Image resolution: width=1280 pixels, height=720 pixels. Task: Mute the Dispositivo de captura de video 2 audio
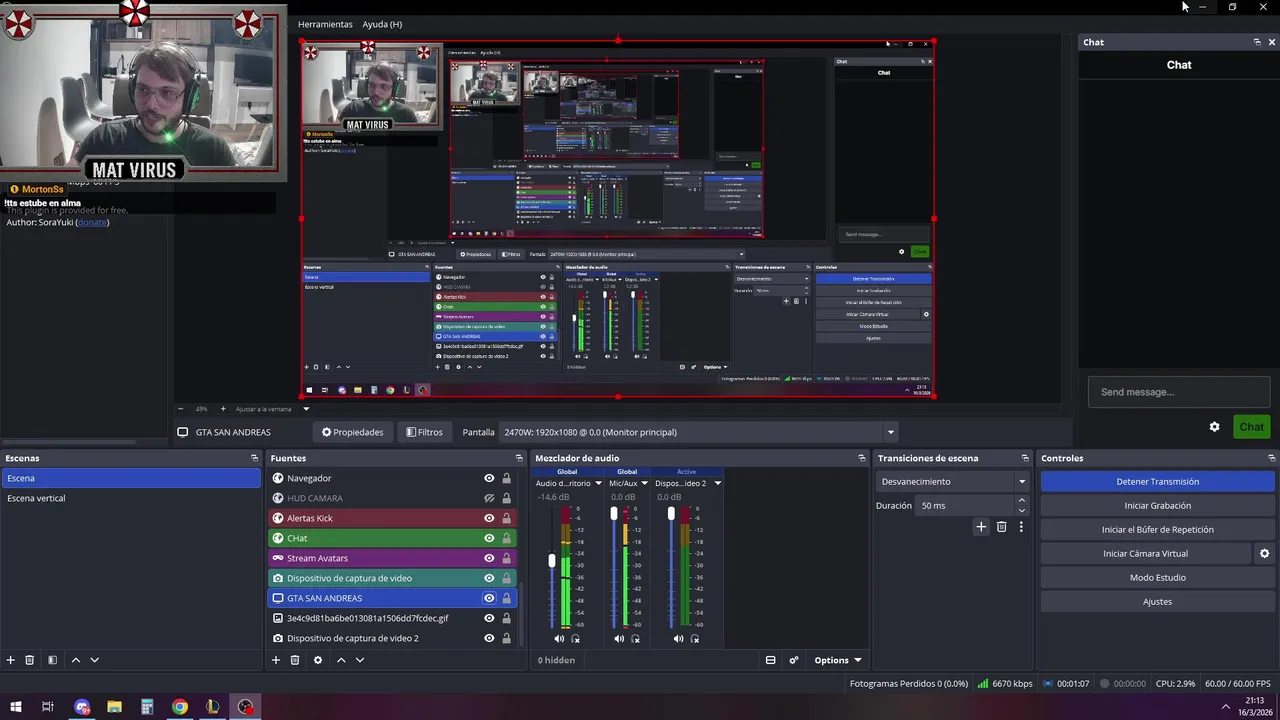pos(679,639)
